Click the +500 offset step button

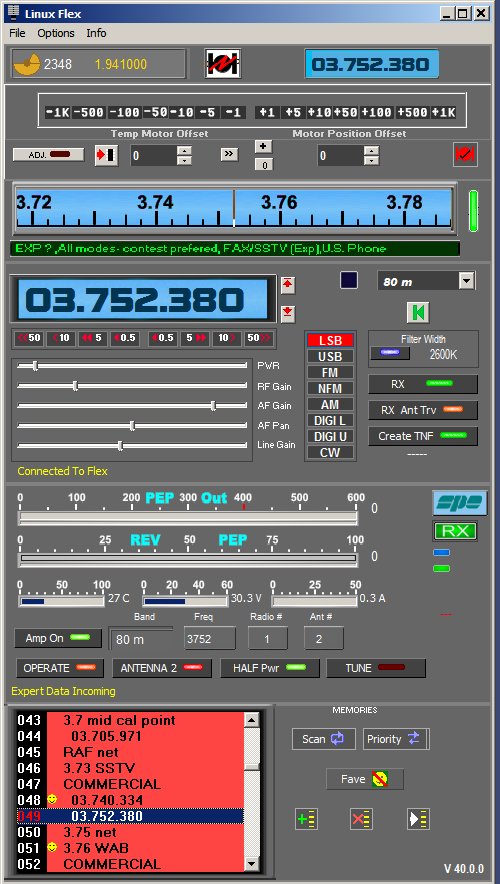tap(412, 112)
